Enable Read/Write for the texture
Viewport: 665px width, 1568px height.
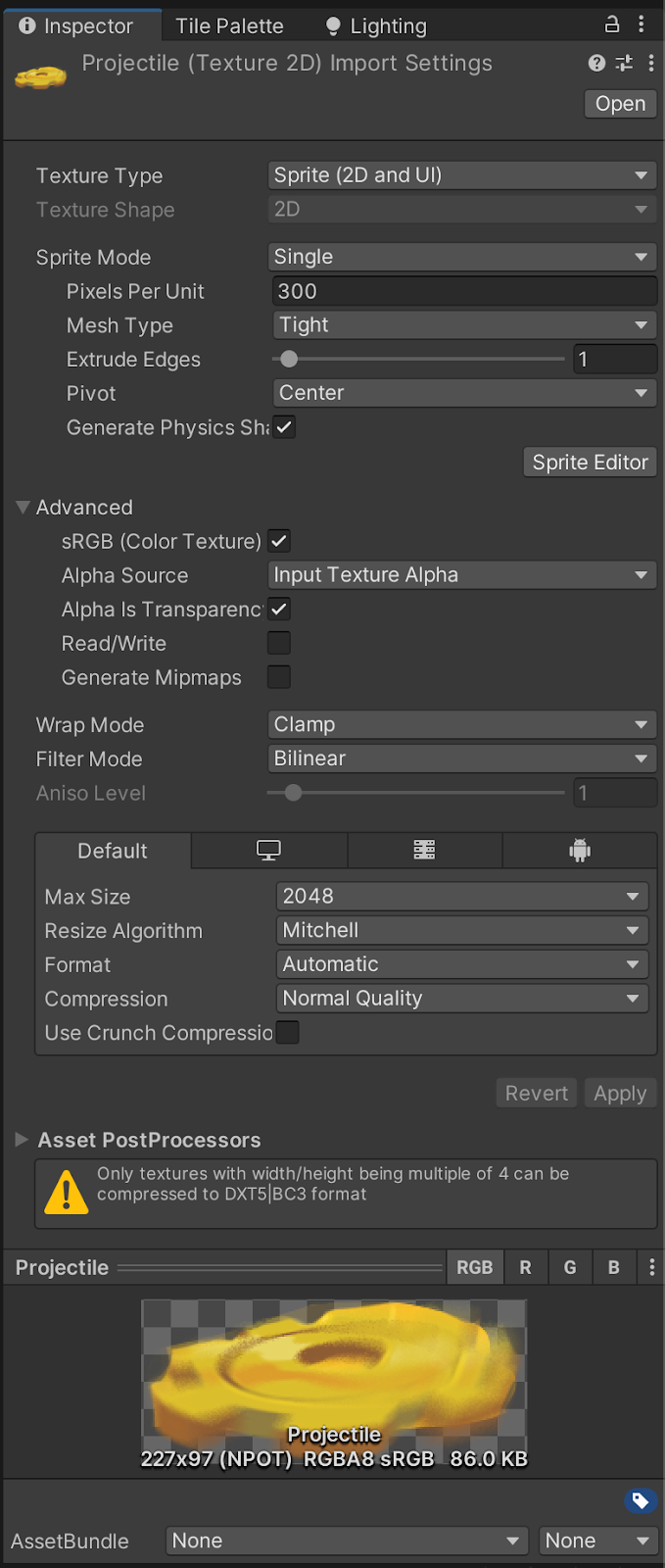pyautogui.click(x=278, y=643)
